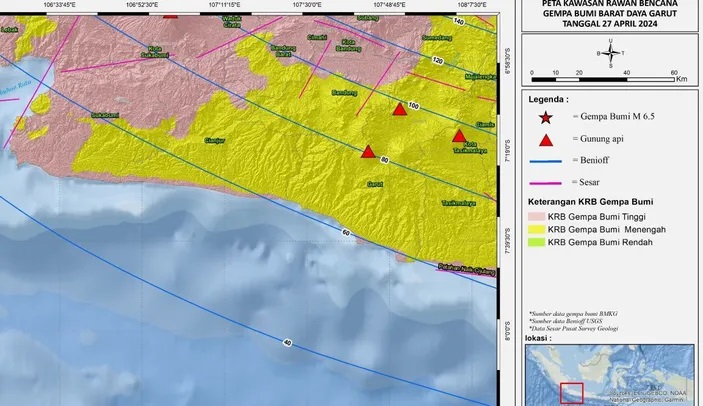Click the 60 depth contour label
The height and width of the screenshot is (406, 703).
pyautogui.click(x=345, y=233)
